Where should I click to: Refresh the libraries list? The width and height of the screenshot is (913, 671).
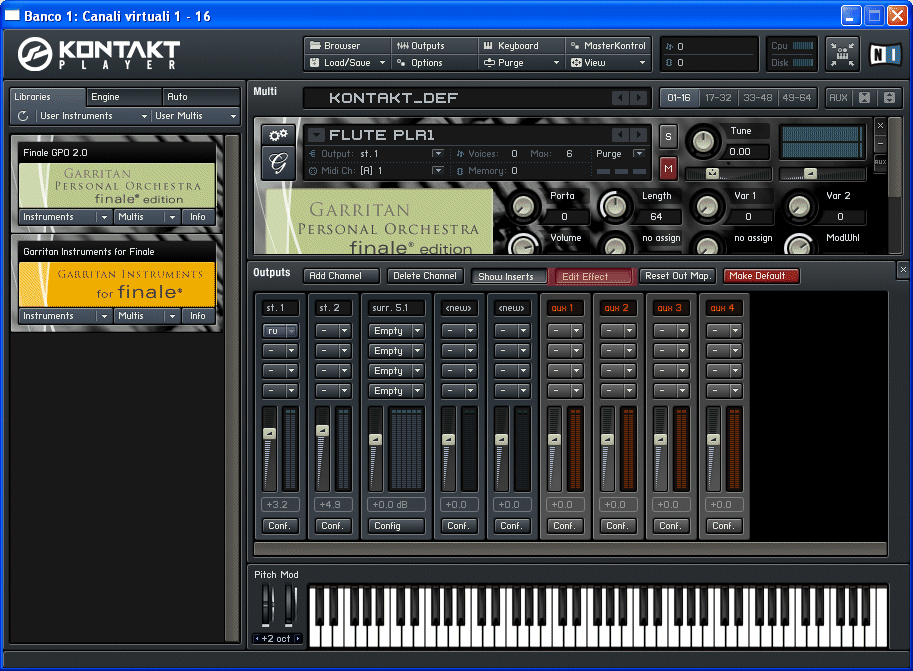click(23, 116)
